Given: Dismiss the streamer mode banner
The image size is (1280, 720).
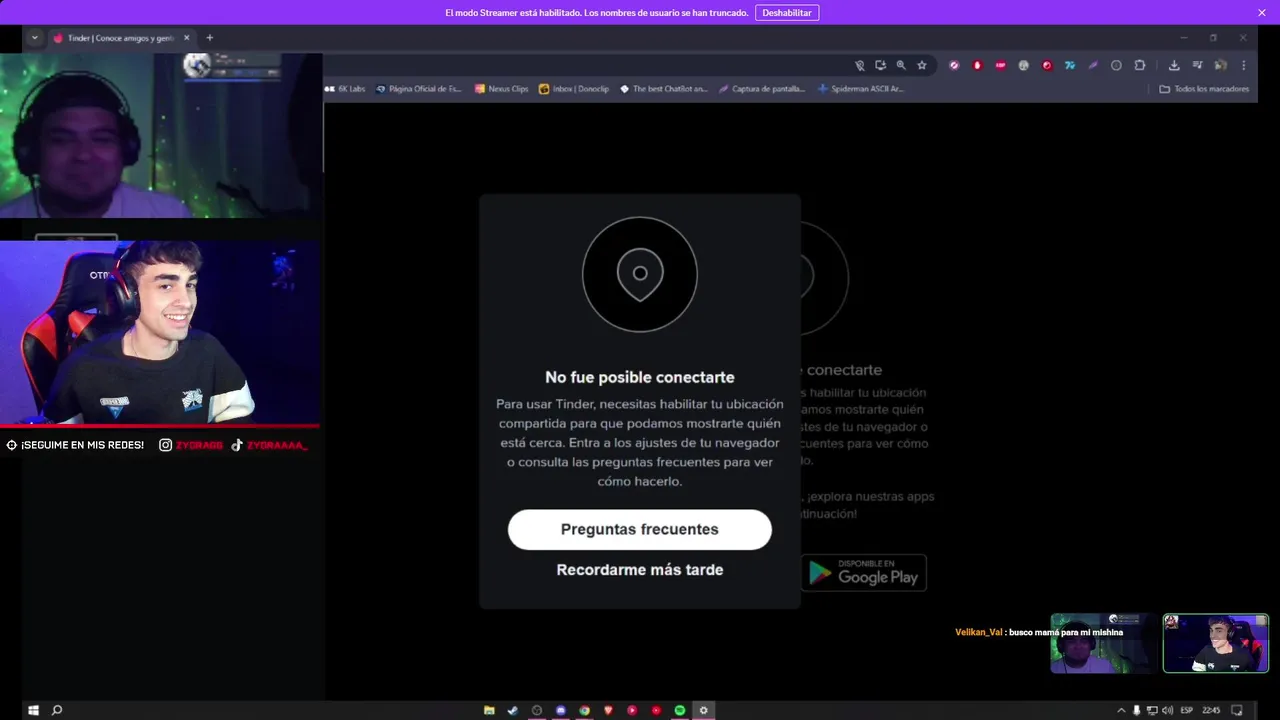Looking at the screenshot, I should (1262, 13).
